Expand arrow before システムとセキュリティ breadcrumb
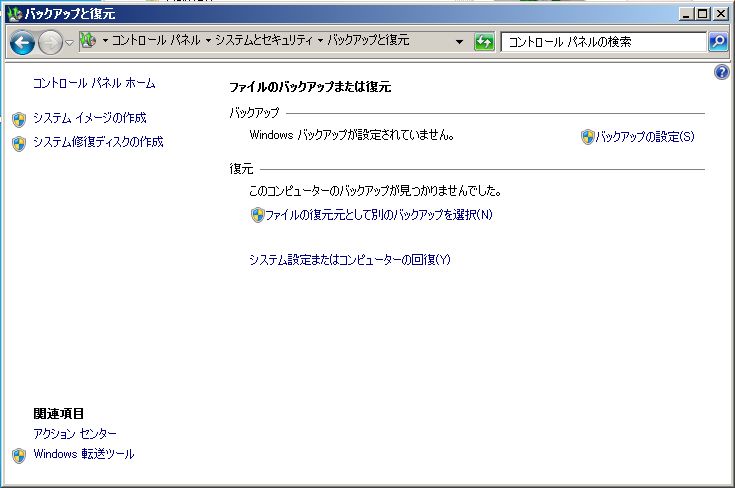 coord(209,41)
